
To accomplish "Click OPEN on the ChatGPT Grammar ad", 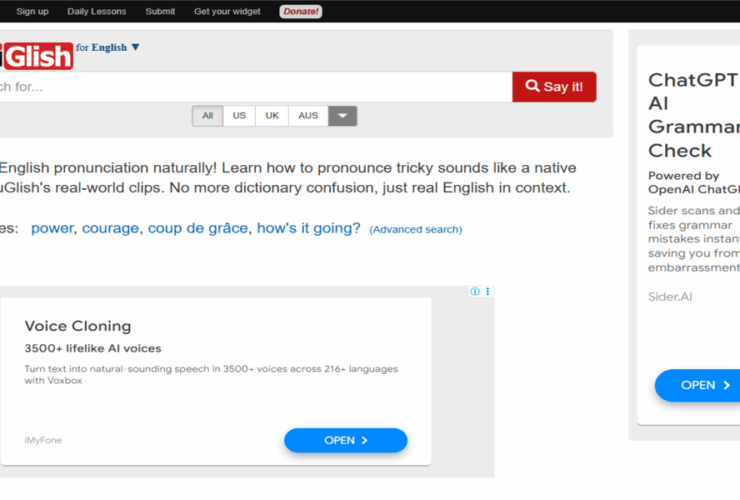I will (x=698, y=385).
